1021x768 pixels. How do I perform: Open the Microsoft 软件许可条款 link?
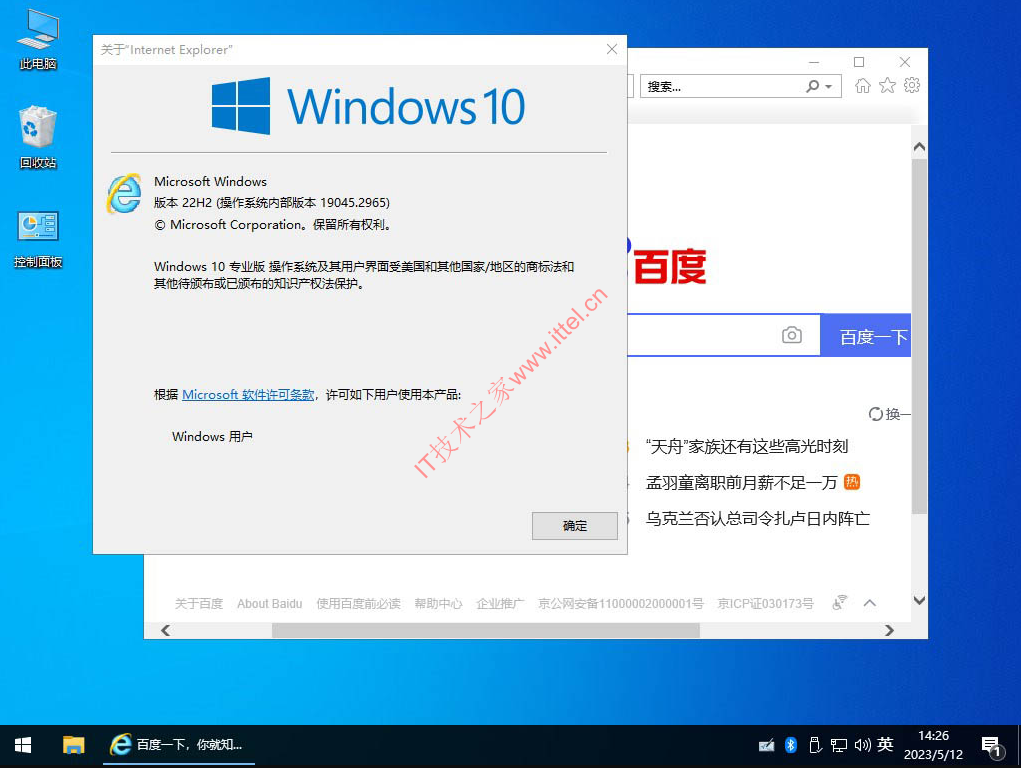coord(248,394)
